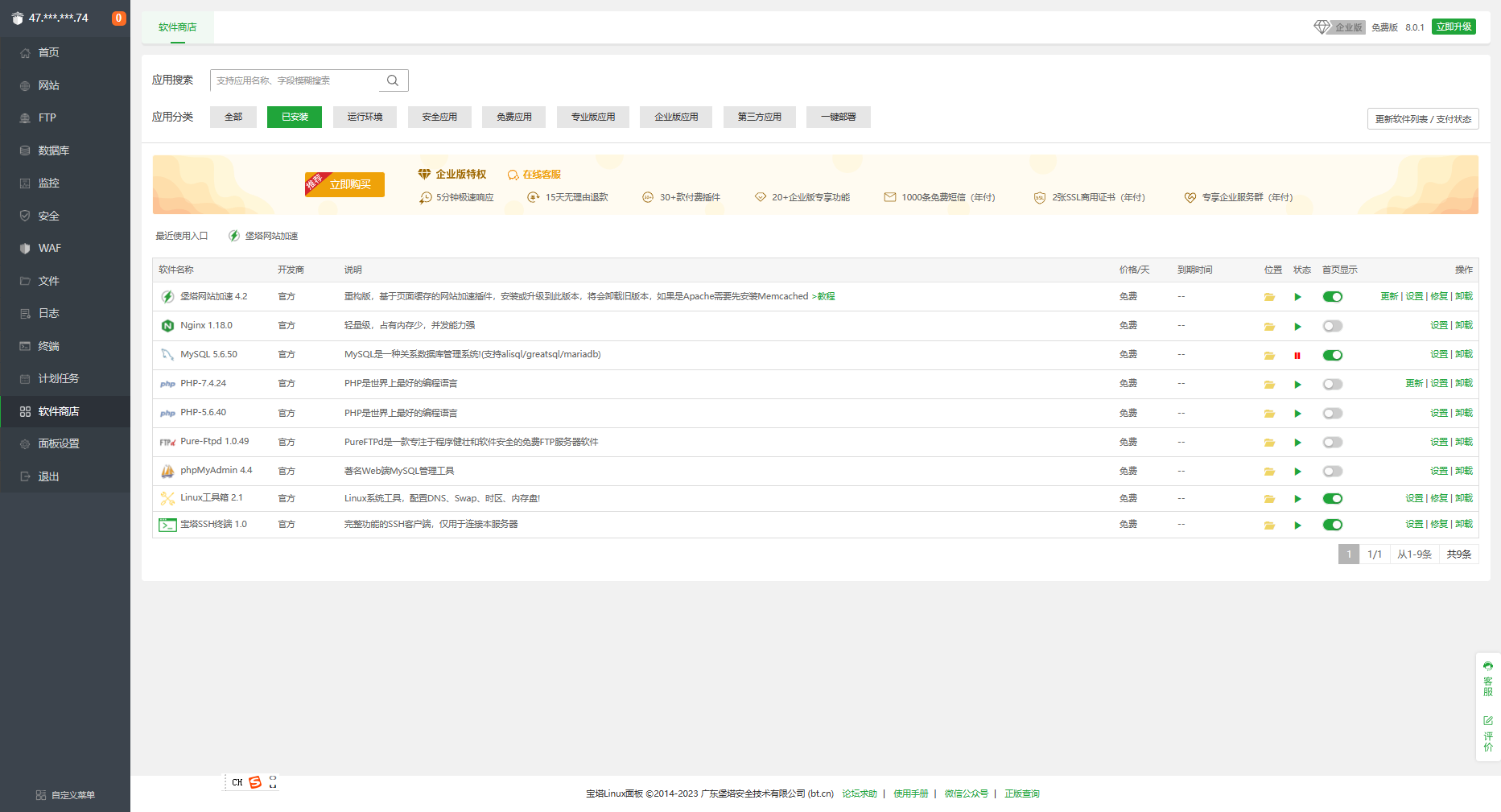
Task: Disable homepage display for MySQL 5.6.50
Action: coord(1333,355)
